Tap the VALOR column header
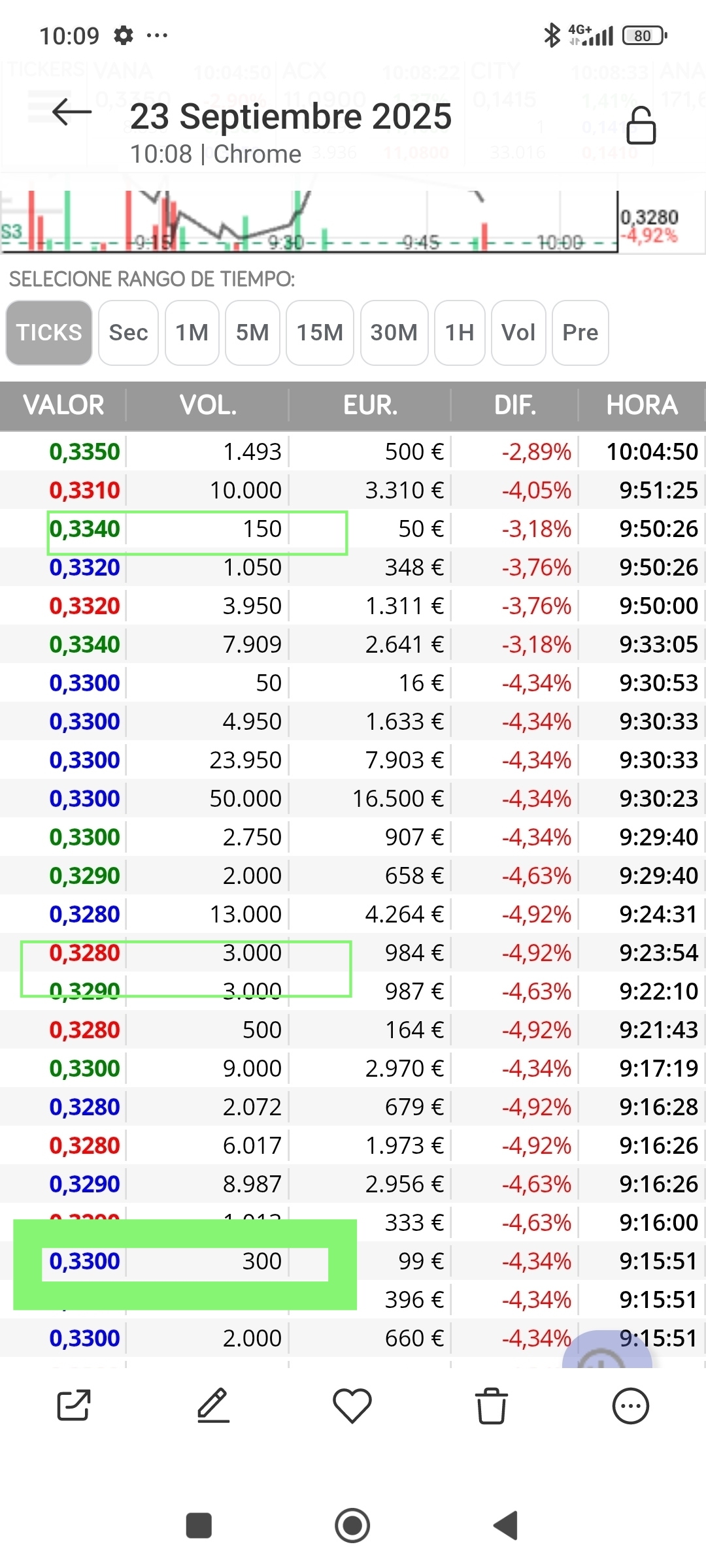706x1568 pixels. coord(63,405)
